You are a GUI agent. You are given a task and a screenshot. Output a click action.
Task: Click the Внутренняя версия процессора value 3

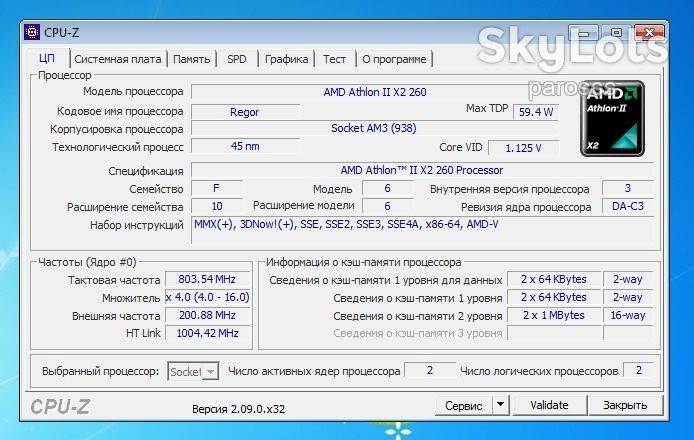[628, 189]
